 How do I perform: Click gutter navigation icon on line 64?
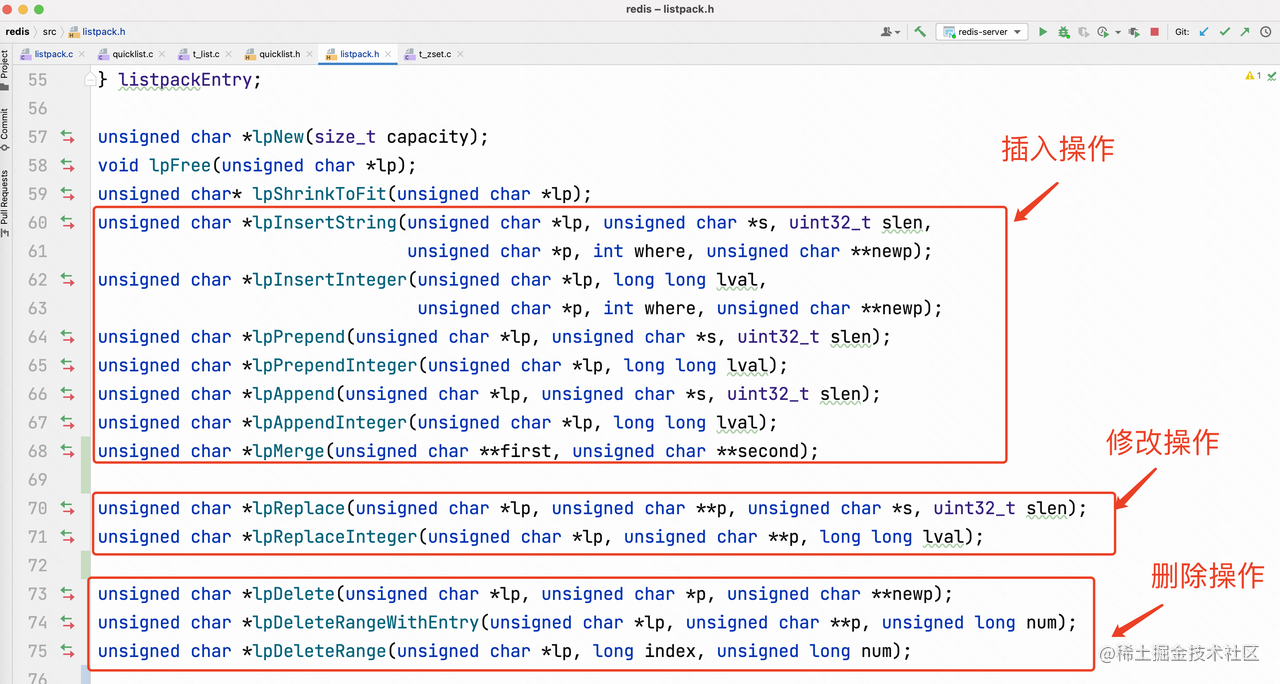click(x=68, y=337)
